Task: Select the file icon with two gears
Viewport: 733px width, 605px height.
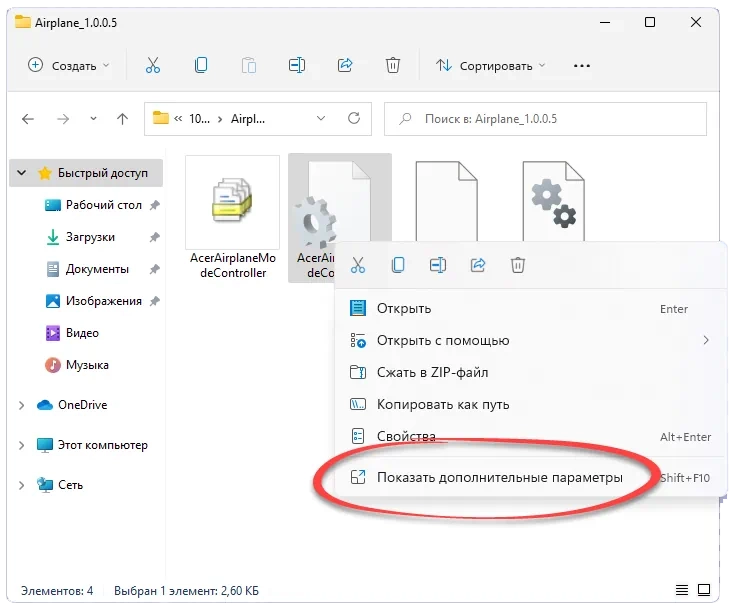Action: (553, 201)
